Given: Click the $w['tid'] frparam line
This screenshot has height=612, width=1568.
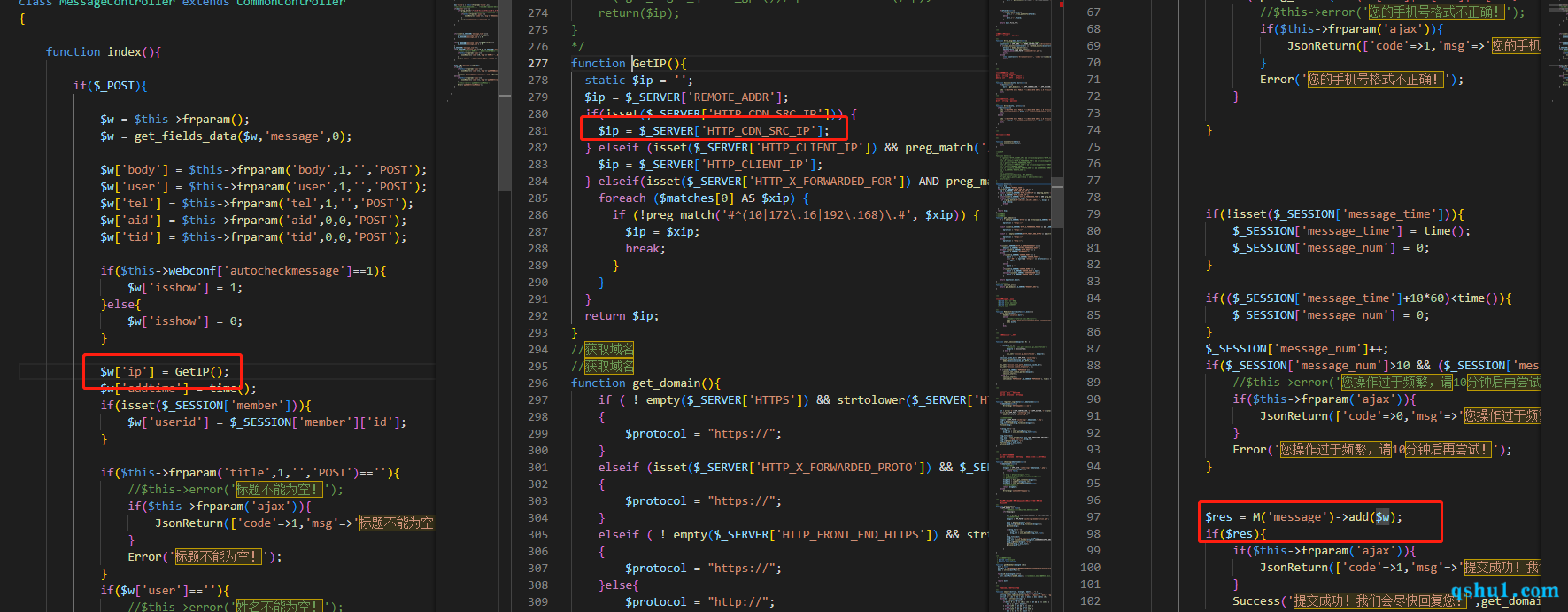Looking at the screenshot, I should pos(253,236).
